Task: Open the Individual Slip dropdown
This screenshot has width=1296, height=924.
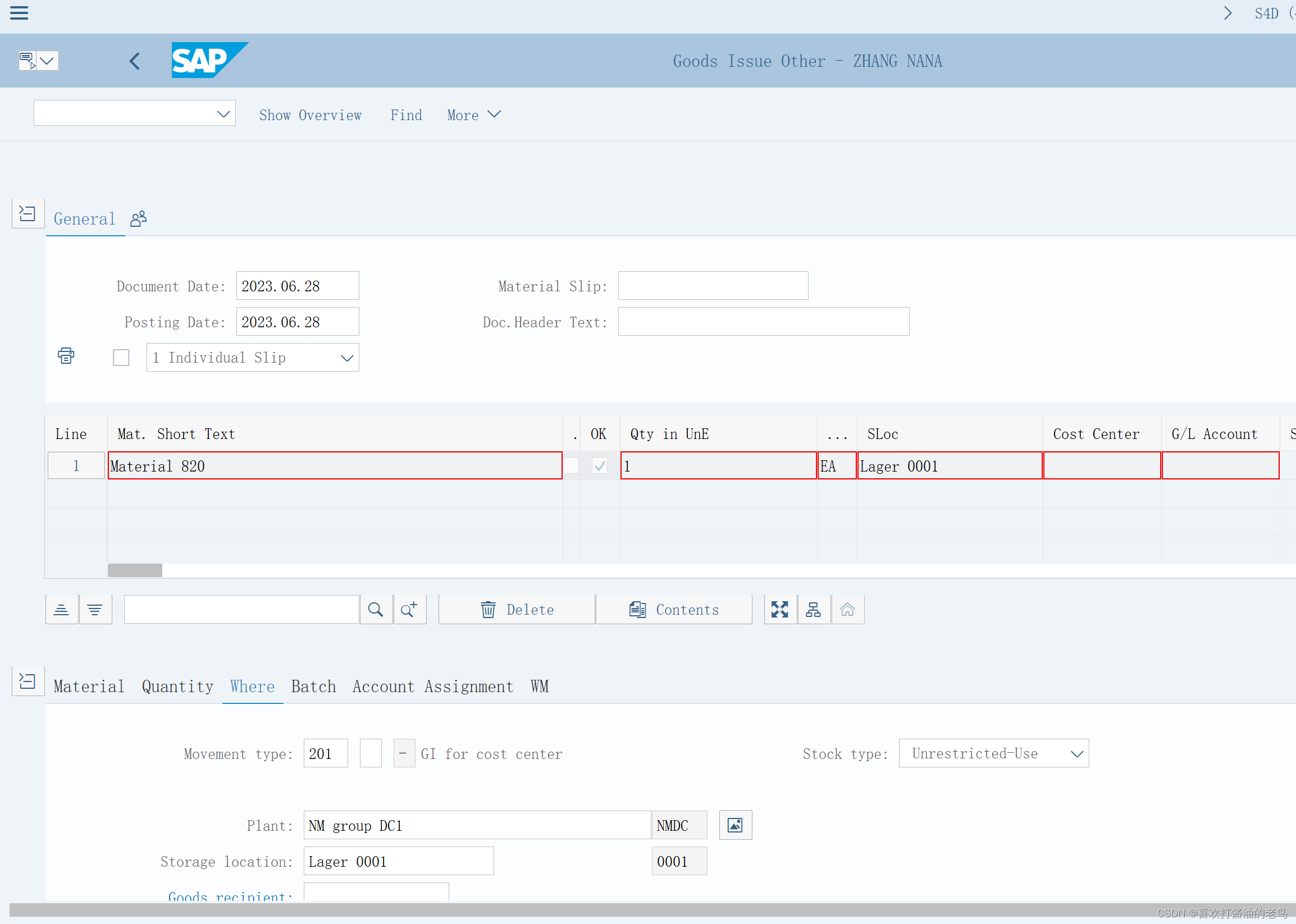Action: pos(346,358)
